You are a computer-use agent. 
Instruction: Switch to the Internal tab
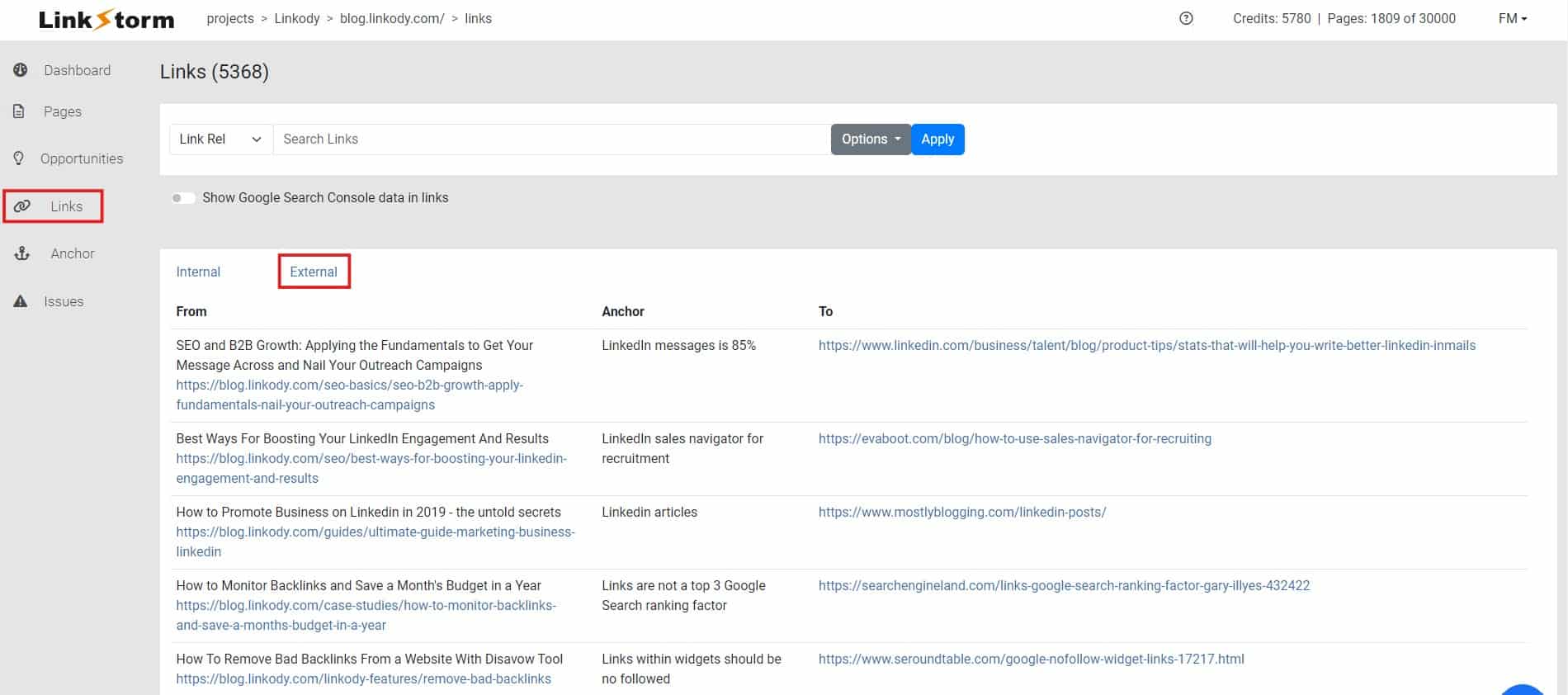coord(198,272)
